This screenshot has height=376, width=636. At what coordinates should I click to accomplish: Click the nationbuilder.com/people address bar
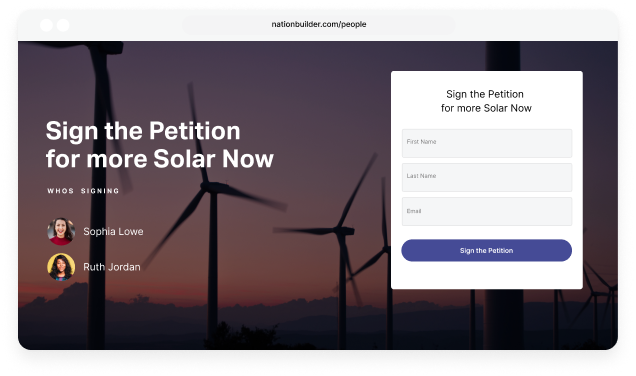(318, 24)
